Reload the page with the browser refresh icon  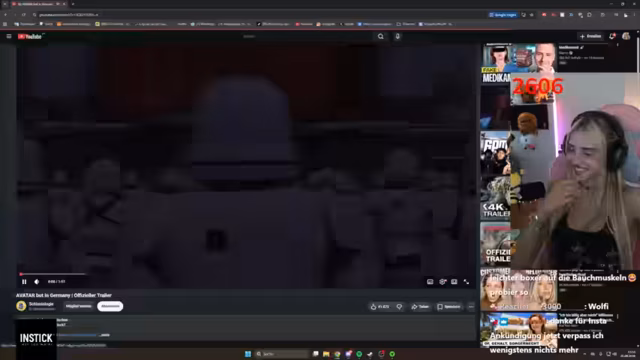[x=24, y=15]
